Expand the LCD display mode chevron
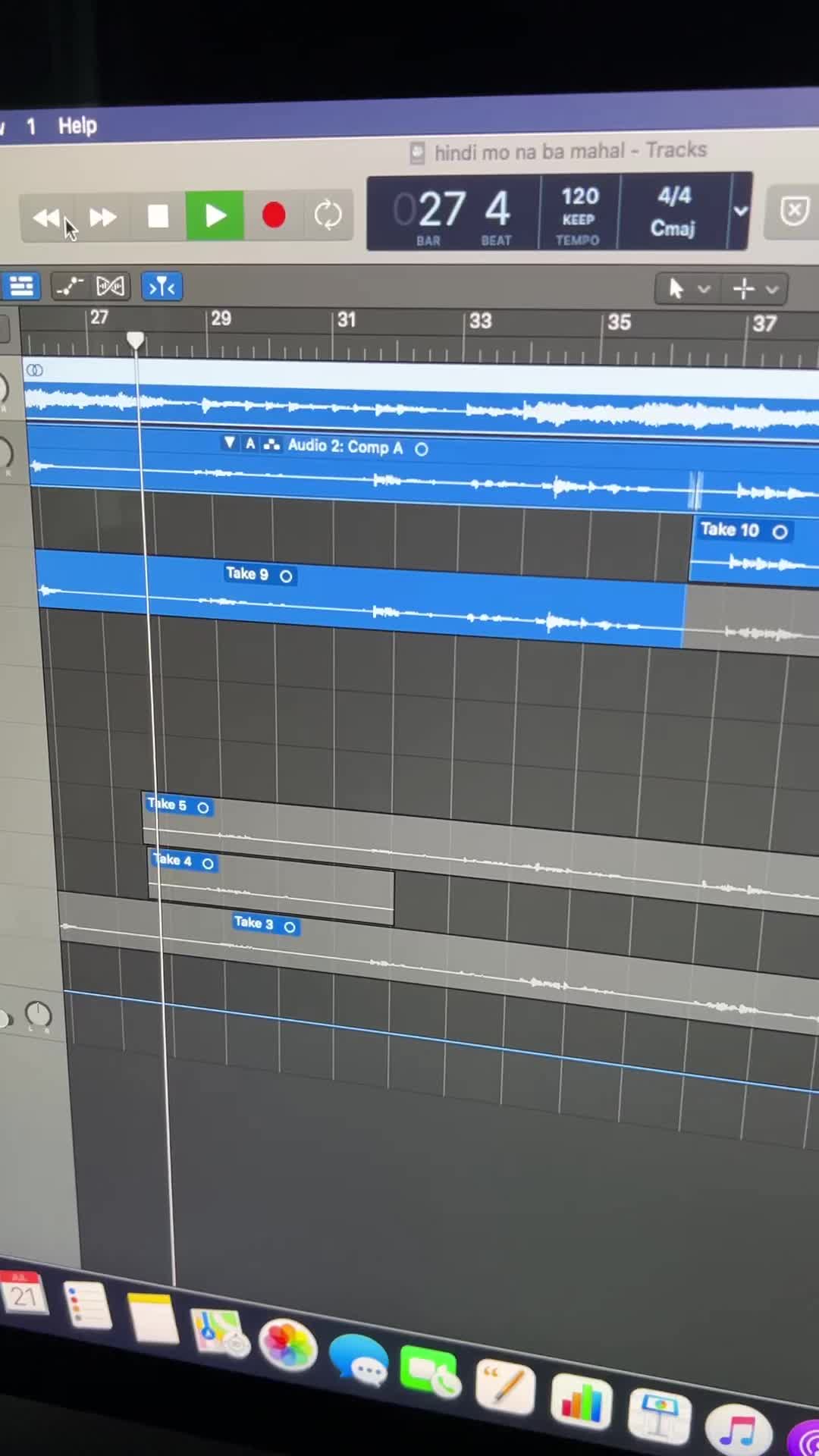The height and width of the screenshot is (1456, 819). click(741, 212)
